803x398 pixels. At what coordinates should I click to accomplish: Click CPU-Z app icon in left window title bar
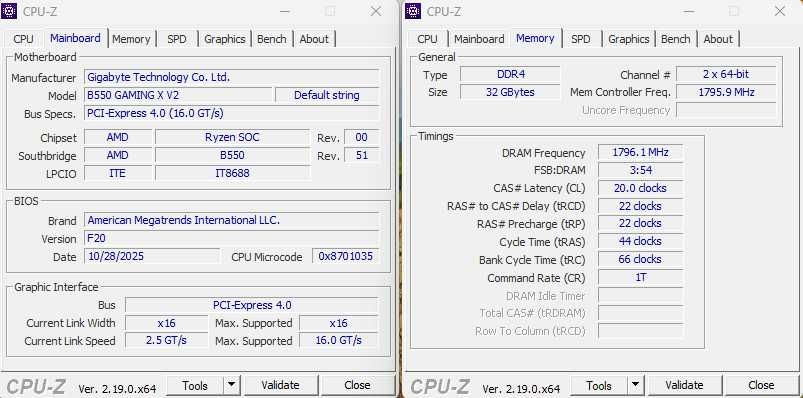[x=9, y=11]
